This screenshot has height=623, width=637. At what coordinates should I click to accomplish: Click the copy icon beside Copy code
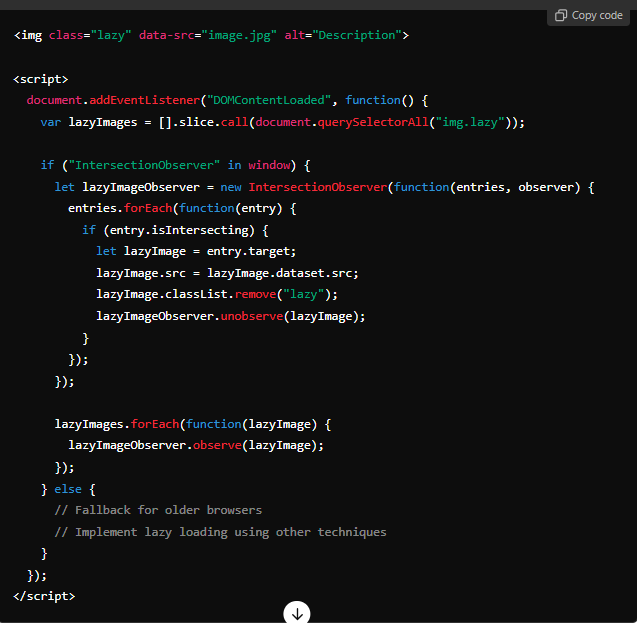point(561,15)
